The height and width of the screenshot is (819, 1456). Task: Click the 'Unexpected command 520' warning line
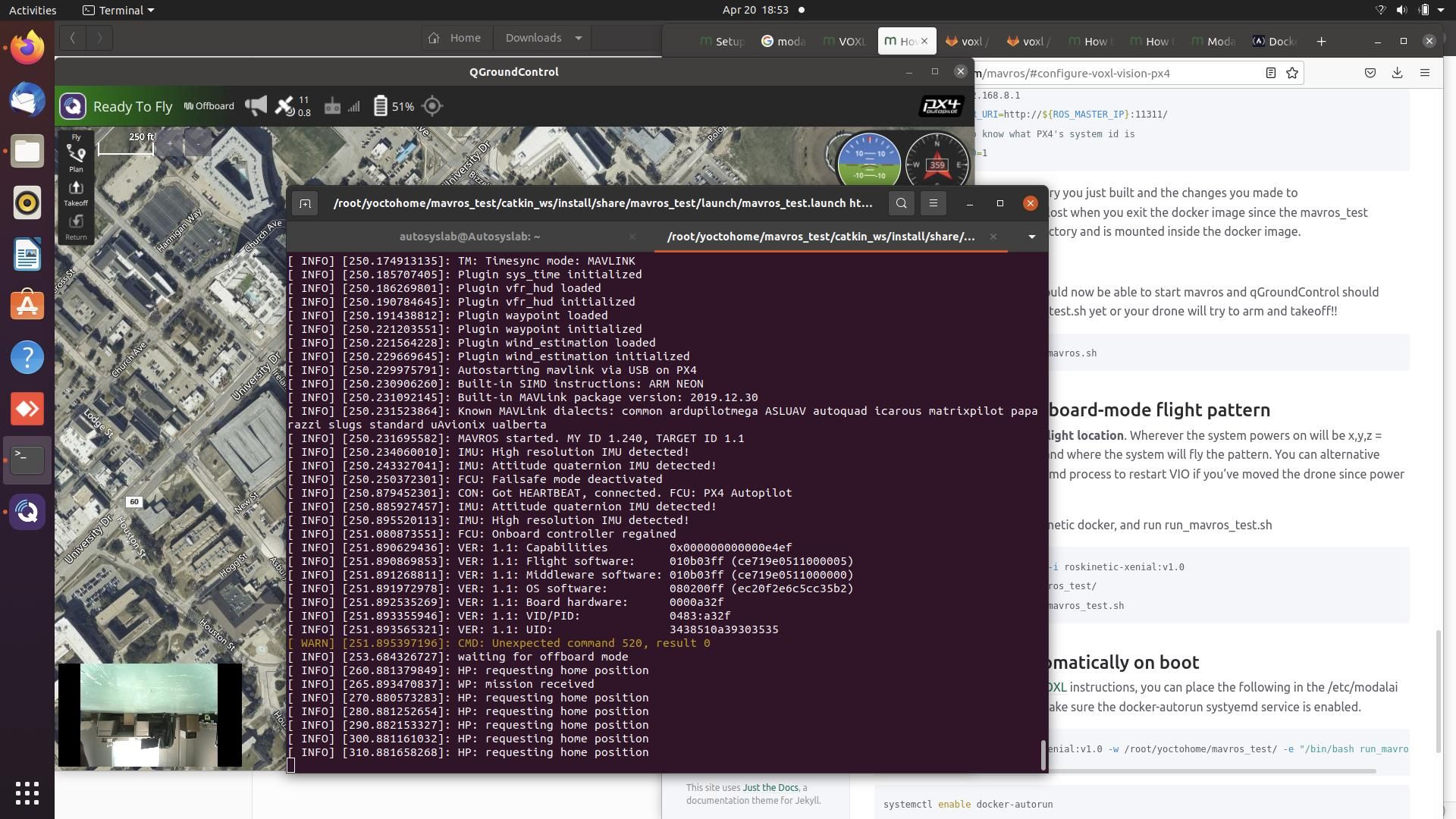click(x=499, y=643)
